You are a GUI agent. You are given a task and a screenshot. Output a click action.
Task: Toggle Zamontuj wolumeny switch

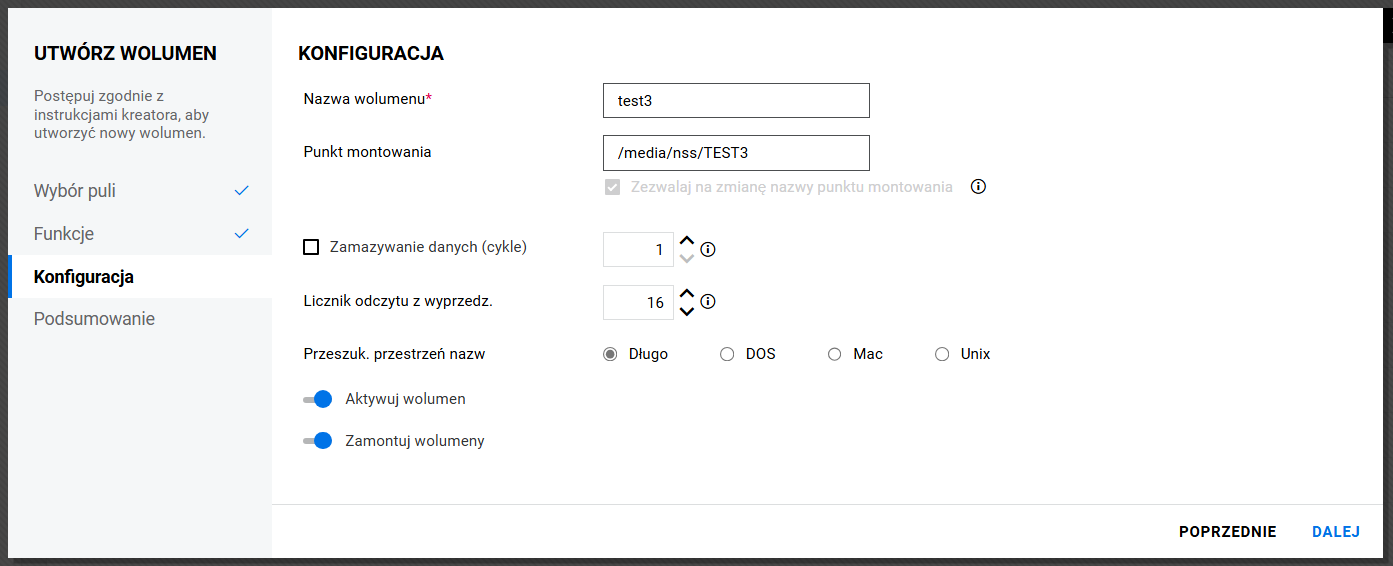[317, 441]
